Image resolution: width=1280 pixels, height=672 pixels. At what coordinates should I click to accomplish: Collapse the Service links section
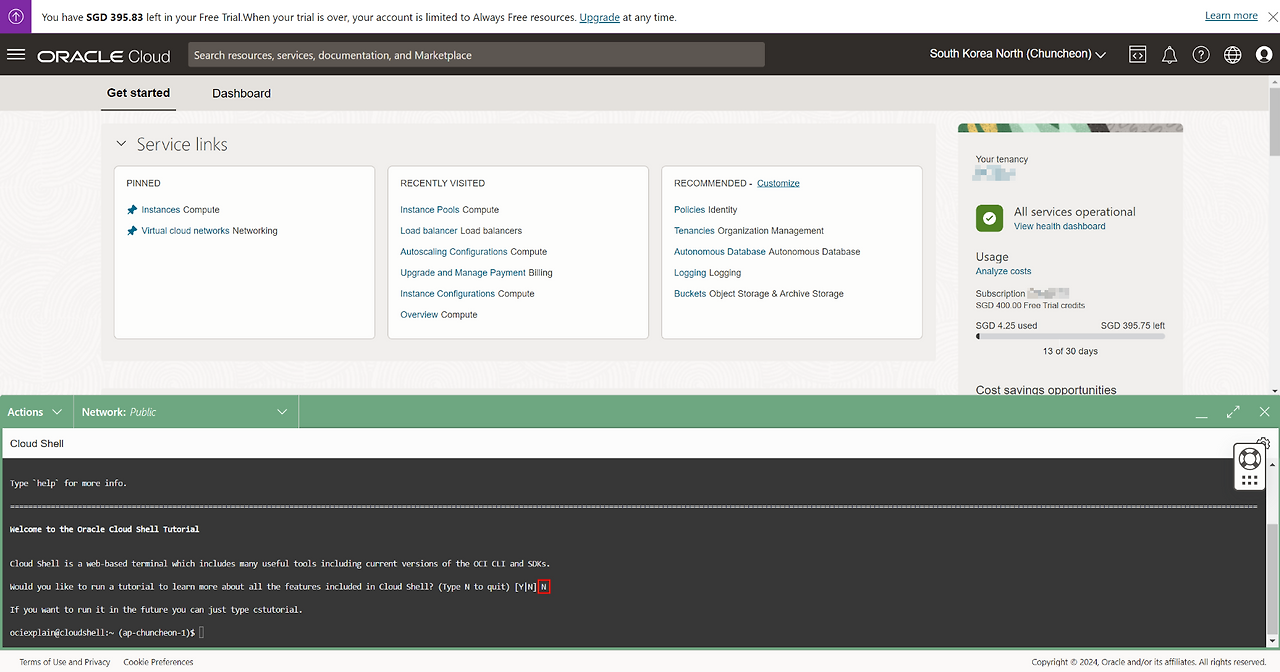click(121, 145)
